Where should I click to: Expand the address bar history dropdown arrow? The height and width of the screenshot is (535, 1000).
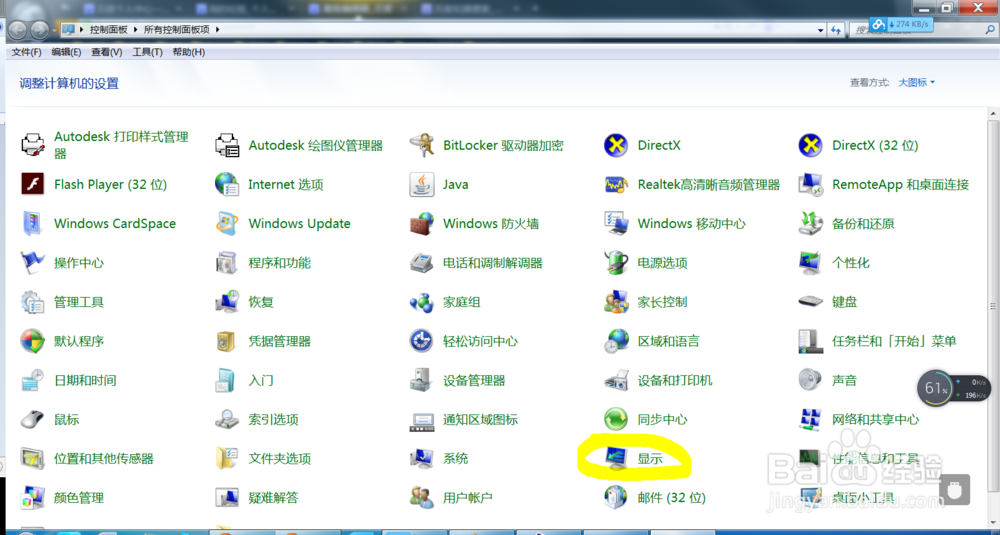(820, 30)
